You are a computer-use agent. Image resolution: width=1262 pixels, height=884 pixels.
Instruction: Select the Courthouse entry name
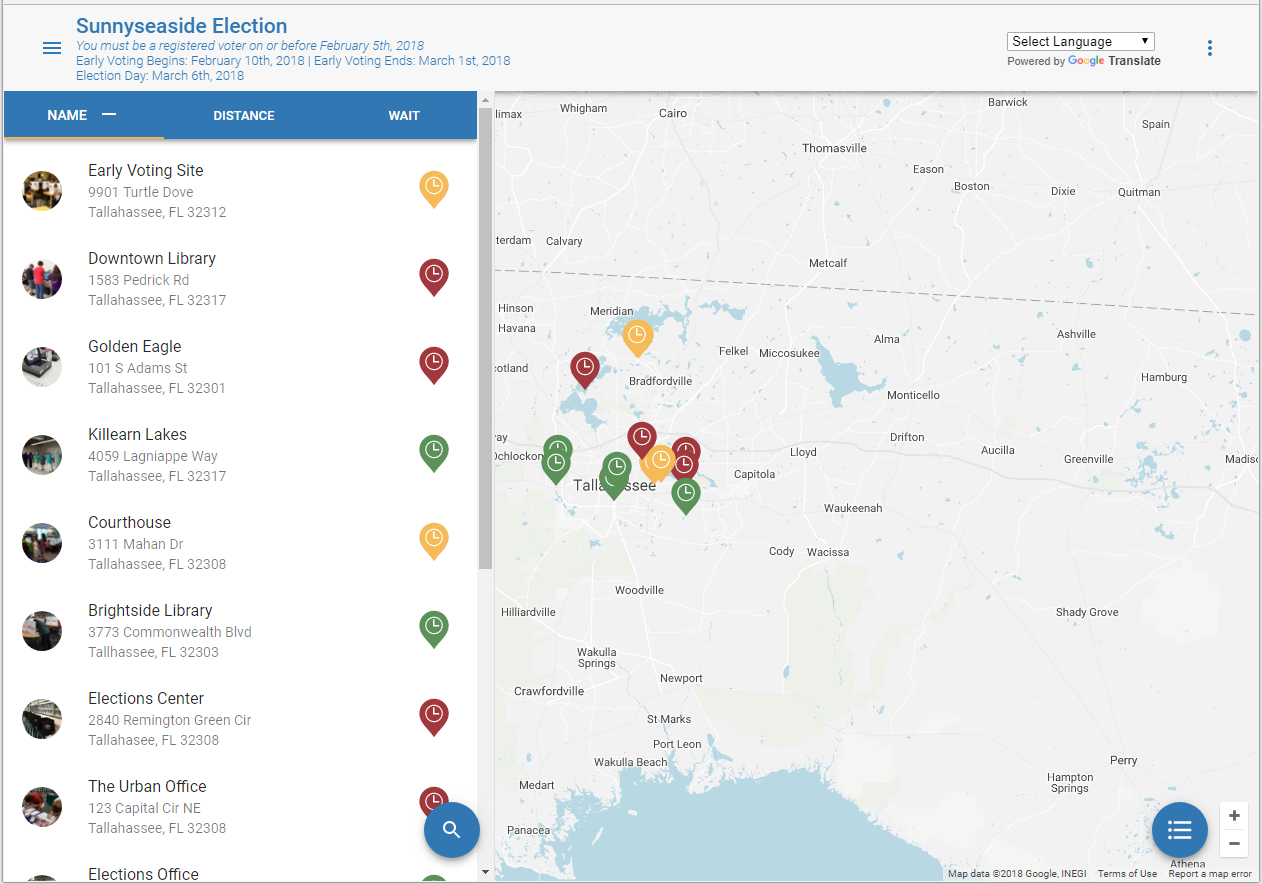[129, 522]
